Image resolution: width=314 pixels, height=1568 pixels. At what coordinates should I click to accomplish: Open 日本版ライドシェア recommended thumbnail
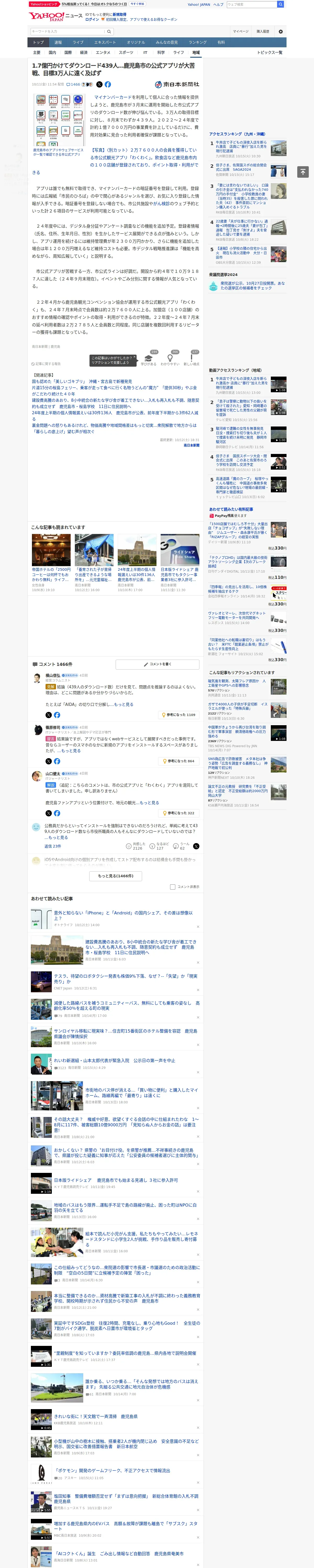[x=180, y=550]
